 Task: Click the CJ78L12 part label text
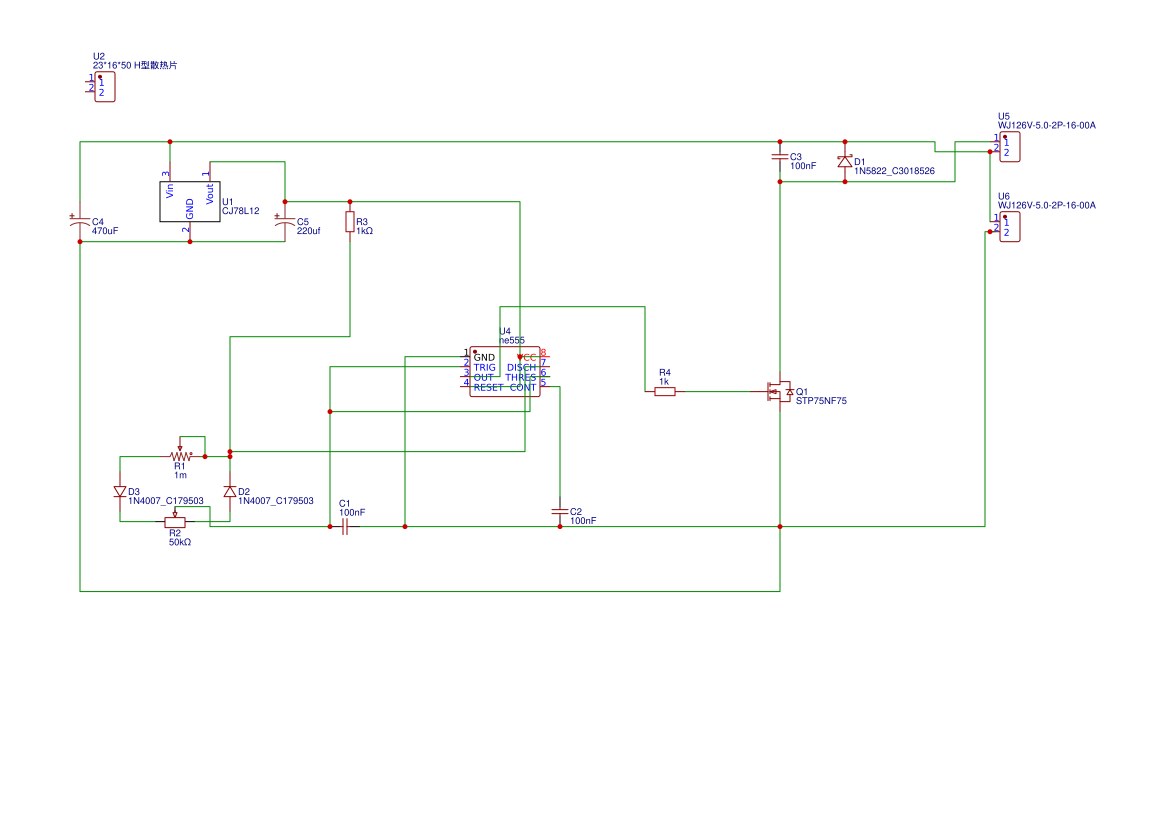tap(241, 211)
